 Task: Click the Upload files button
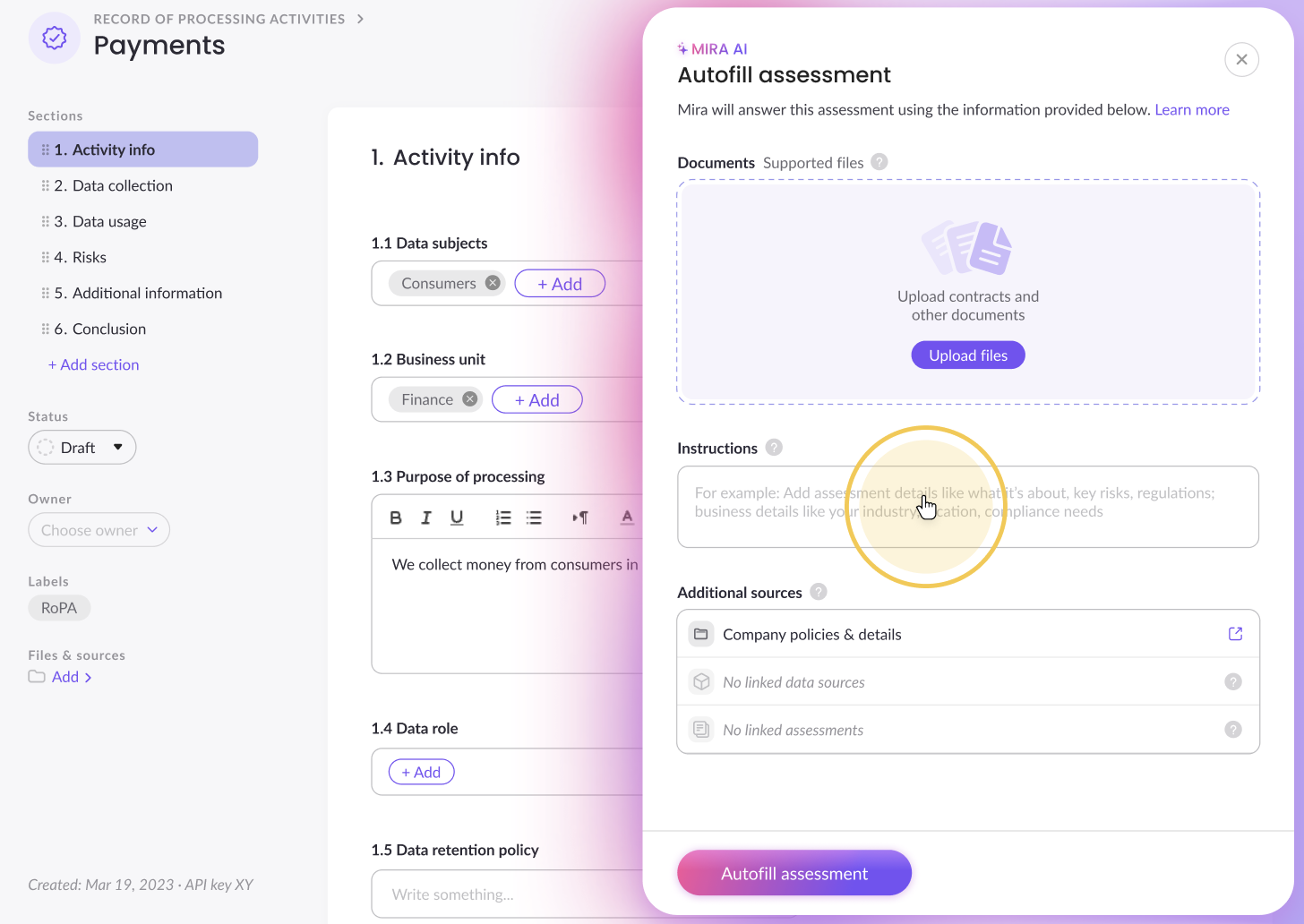[968, 355]
